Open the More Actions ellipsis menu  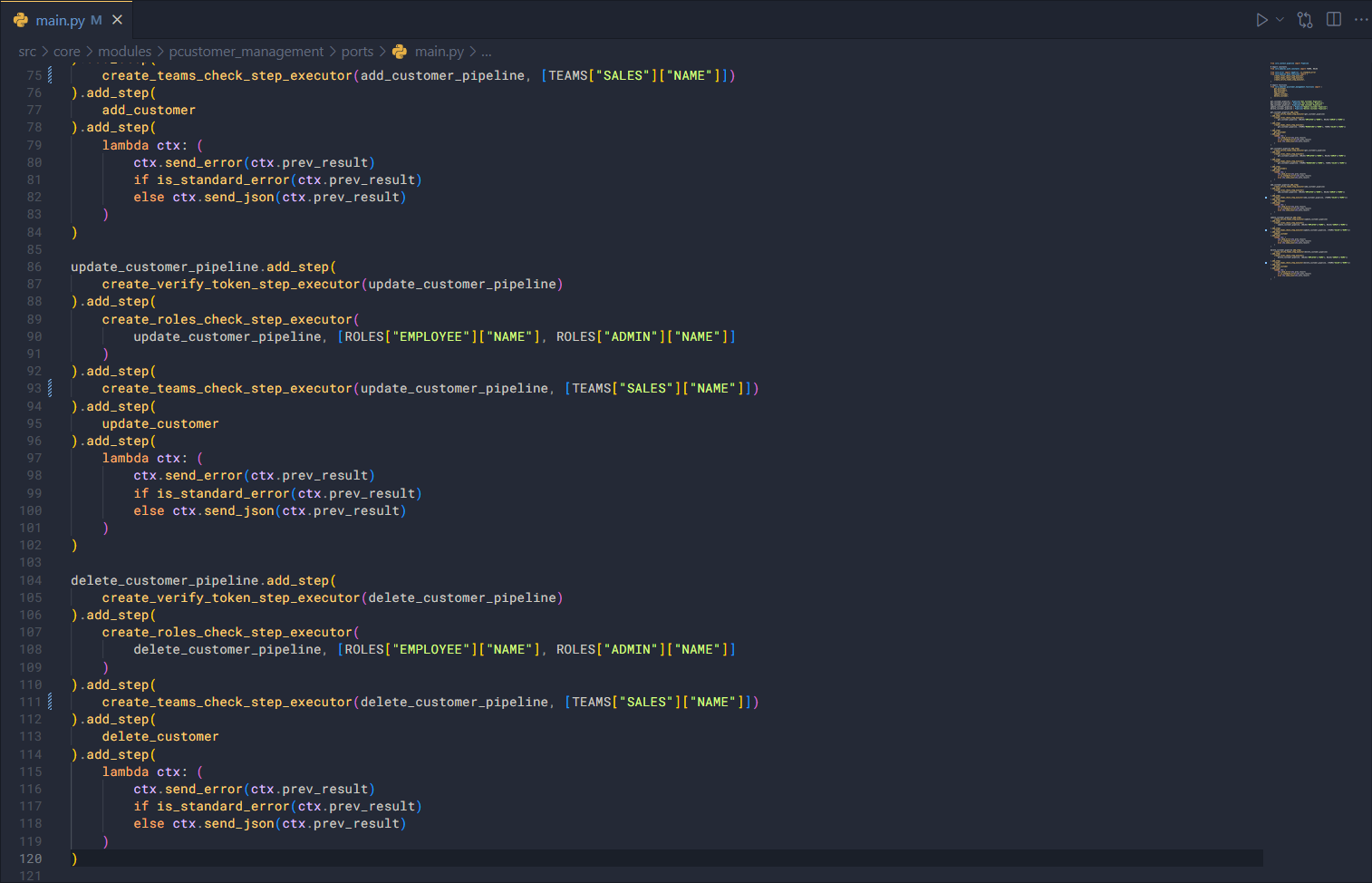pos(1360,20)
